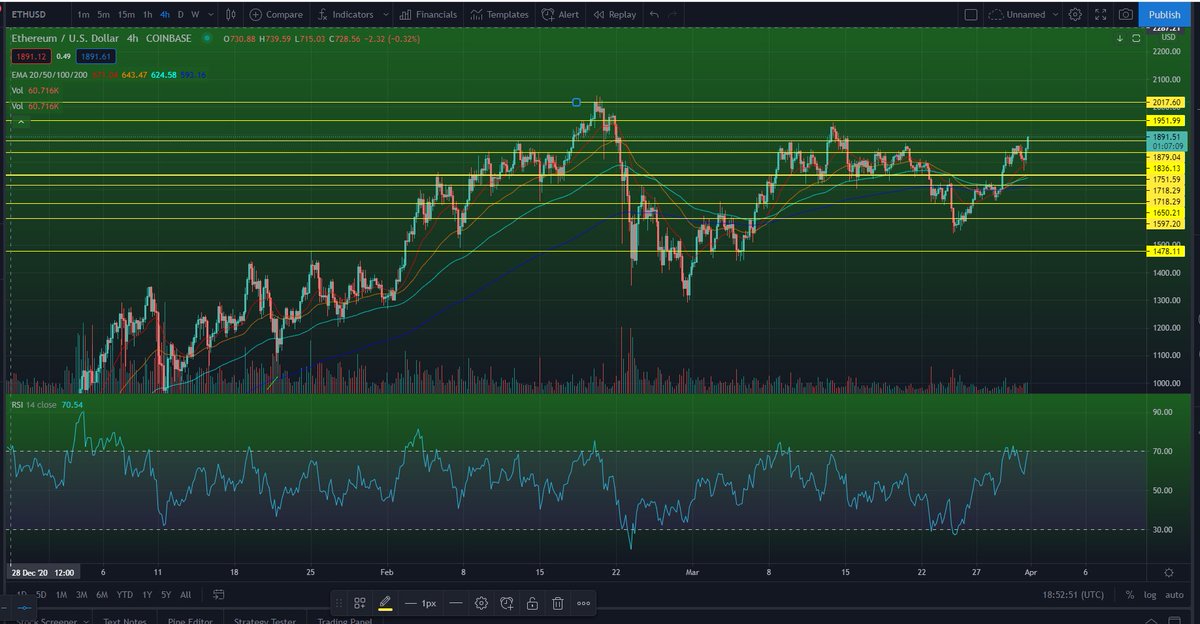Open indicator Templates
The image size is (1200, 624).
pyautogui.click(x=499, y=15)
